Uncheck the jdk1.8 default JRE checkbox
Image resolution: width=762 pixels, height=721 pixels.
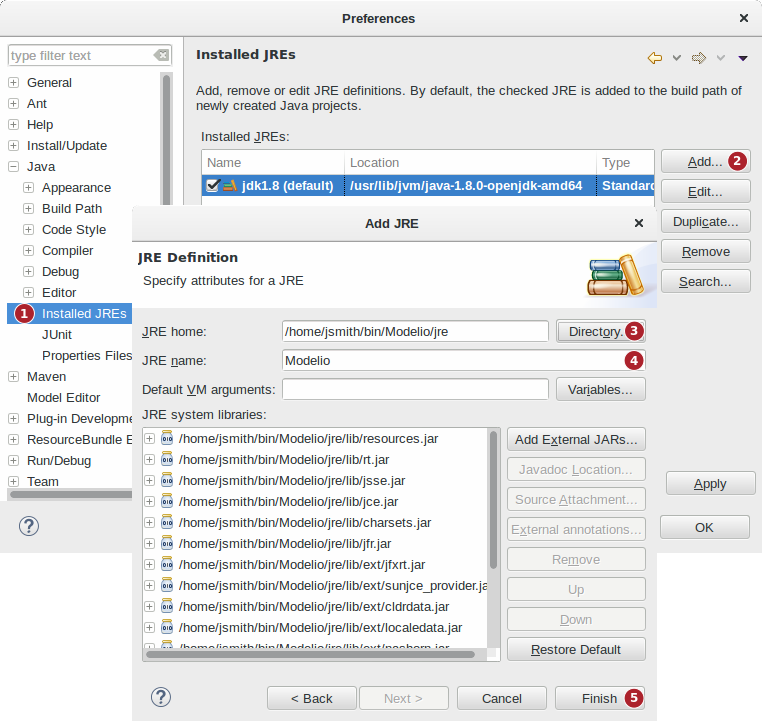[212, 185]
